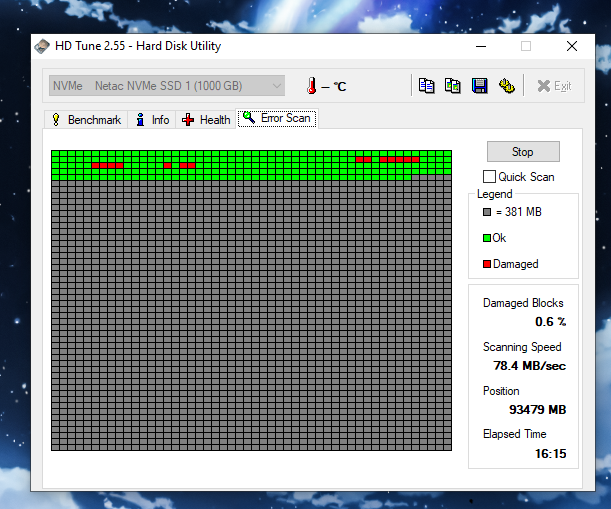Image resolution: width=611 pixels, height=509 pixels.
Task: Enable the Quick Scan checkbox
Action: click(489, 177)
